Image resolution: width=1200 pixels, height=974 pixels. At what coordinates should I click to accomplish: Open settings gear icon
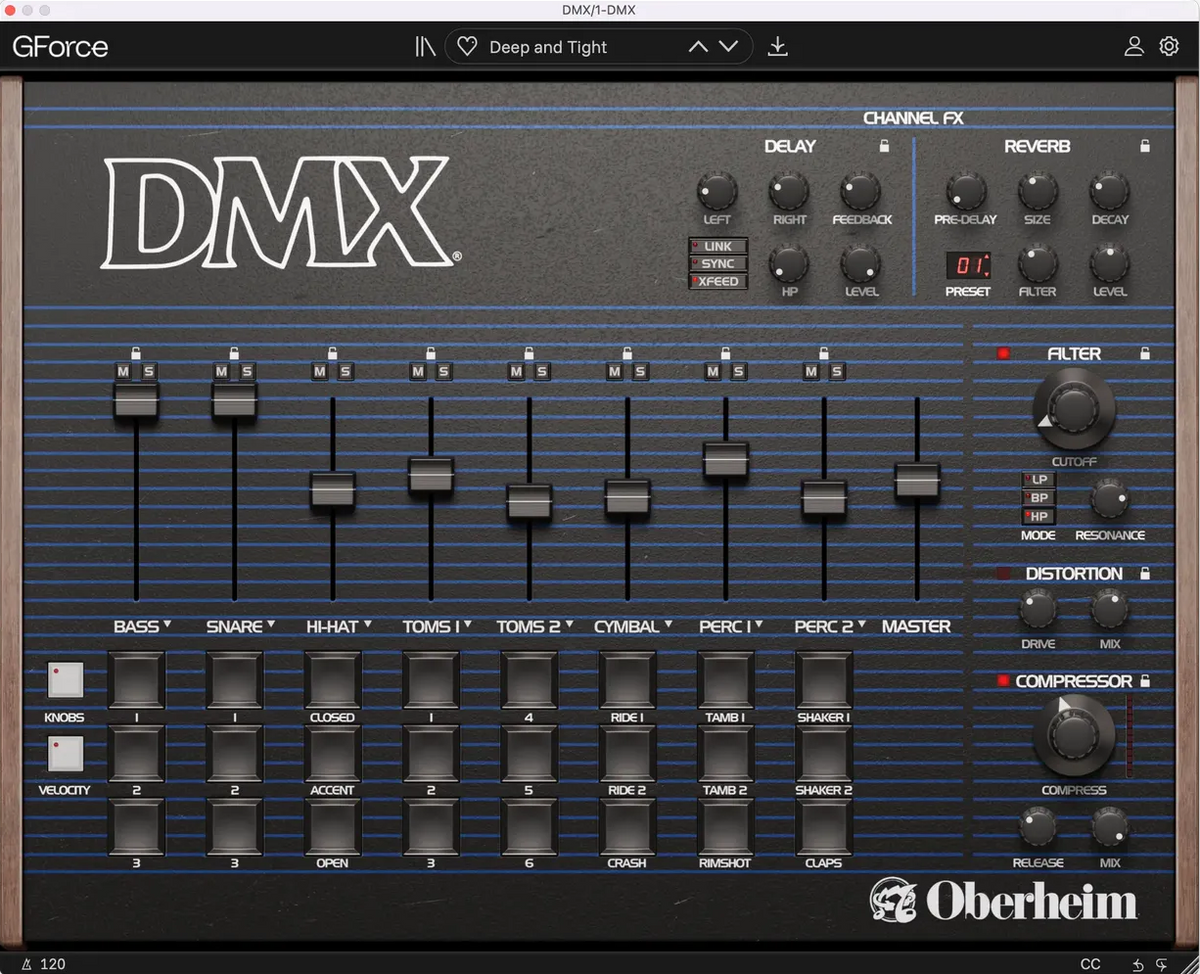tap(1169, 46)
